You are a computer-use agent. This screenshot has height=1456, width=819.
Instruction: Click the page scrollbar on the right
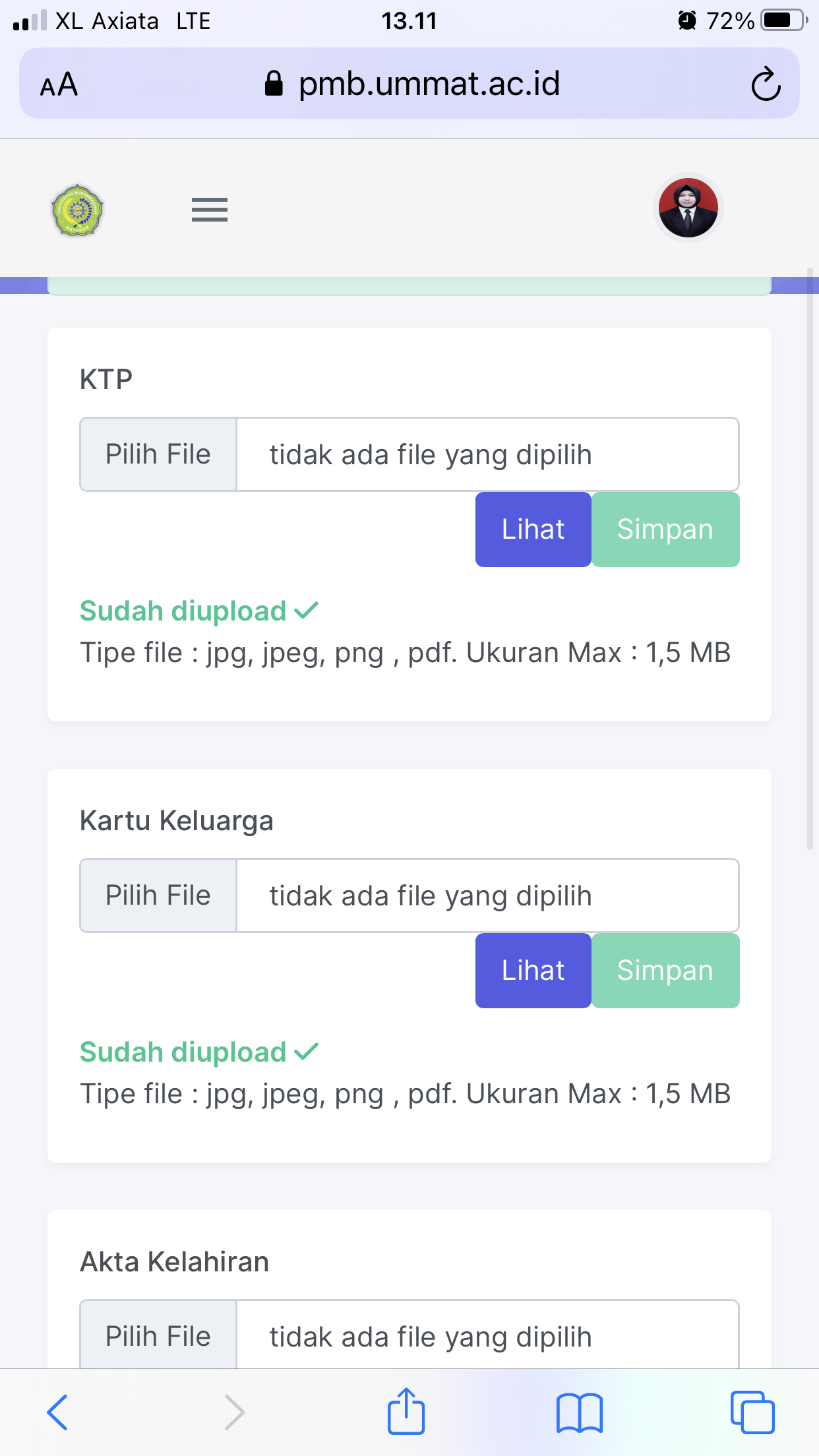tap(810, 559)
